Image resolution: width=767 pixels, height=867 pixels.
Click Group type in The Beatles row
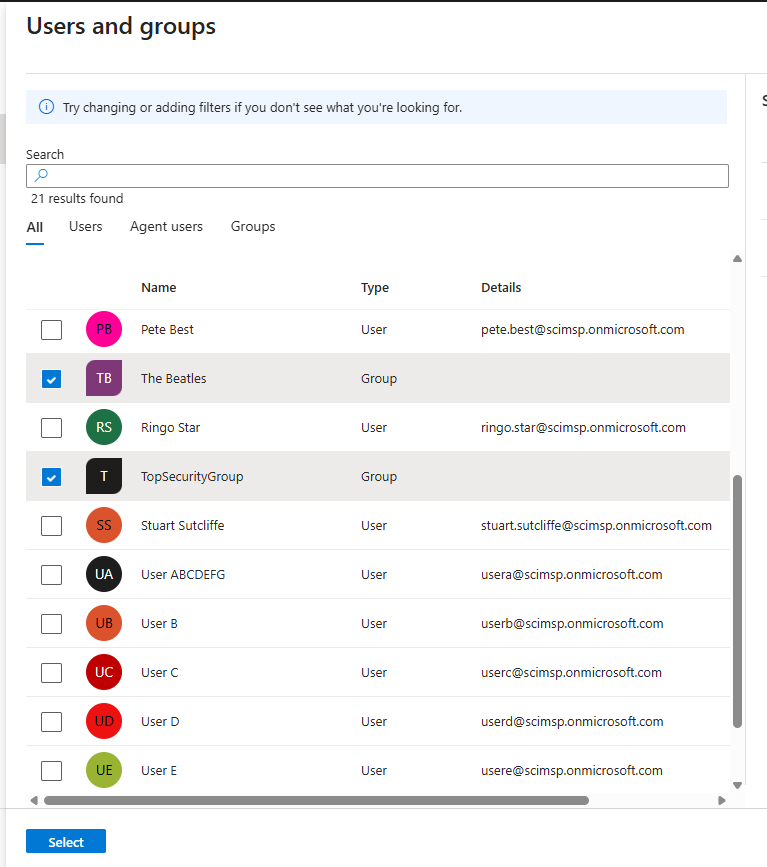pyautogui.click(x=379, y=379)
